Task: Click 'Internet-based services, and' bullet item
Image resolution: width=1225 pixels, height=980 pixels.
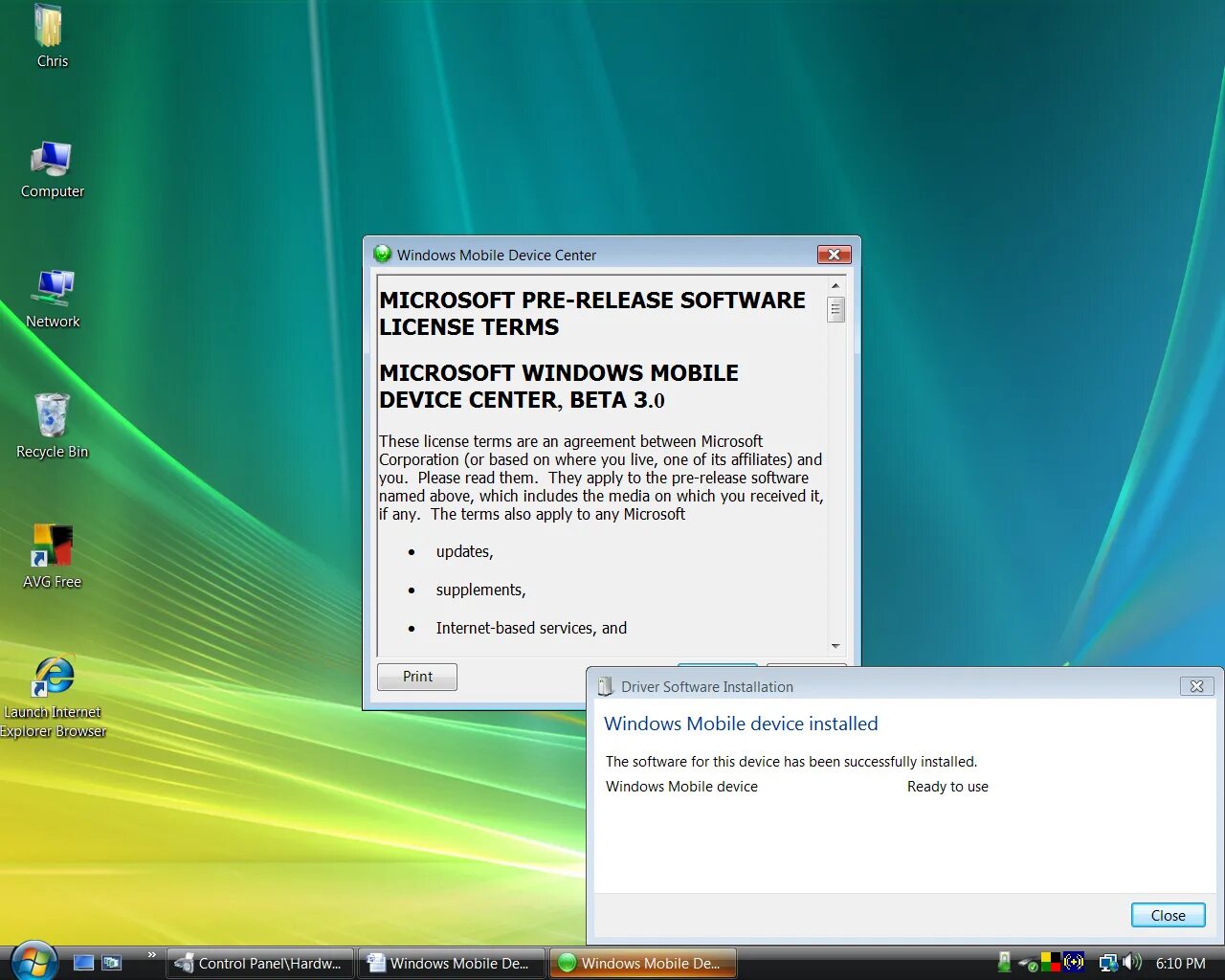Action: [531, 628]
